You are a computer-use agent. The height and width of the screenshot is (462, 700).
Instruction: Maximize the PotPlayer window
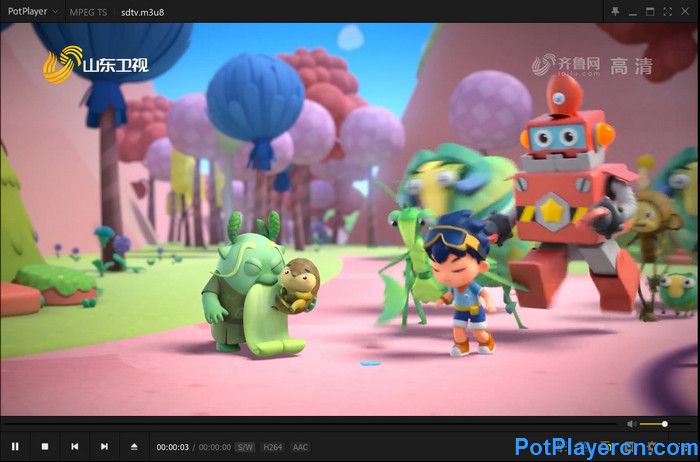[650, 12]
